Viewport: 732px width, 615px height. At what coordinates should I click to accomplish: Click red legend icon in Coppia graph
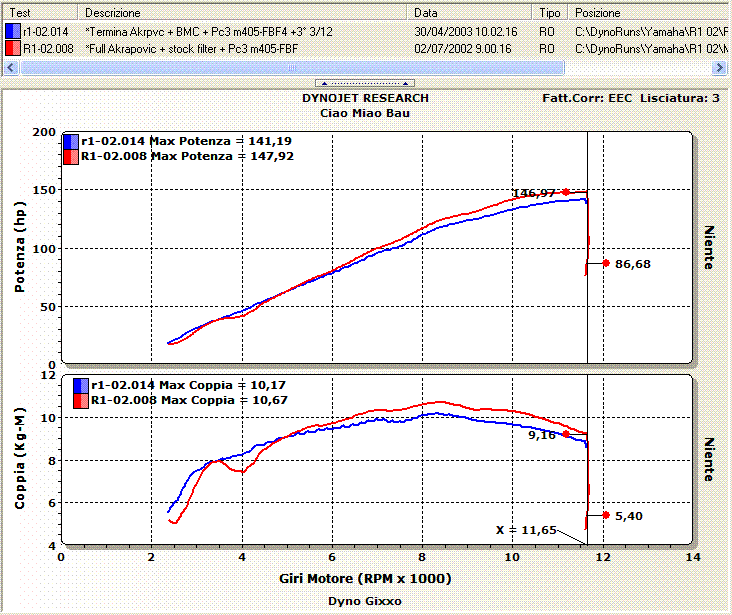pos(79,400)
